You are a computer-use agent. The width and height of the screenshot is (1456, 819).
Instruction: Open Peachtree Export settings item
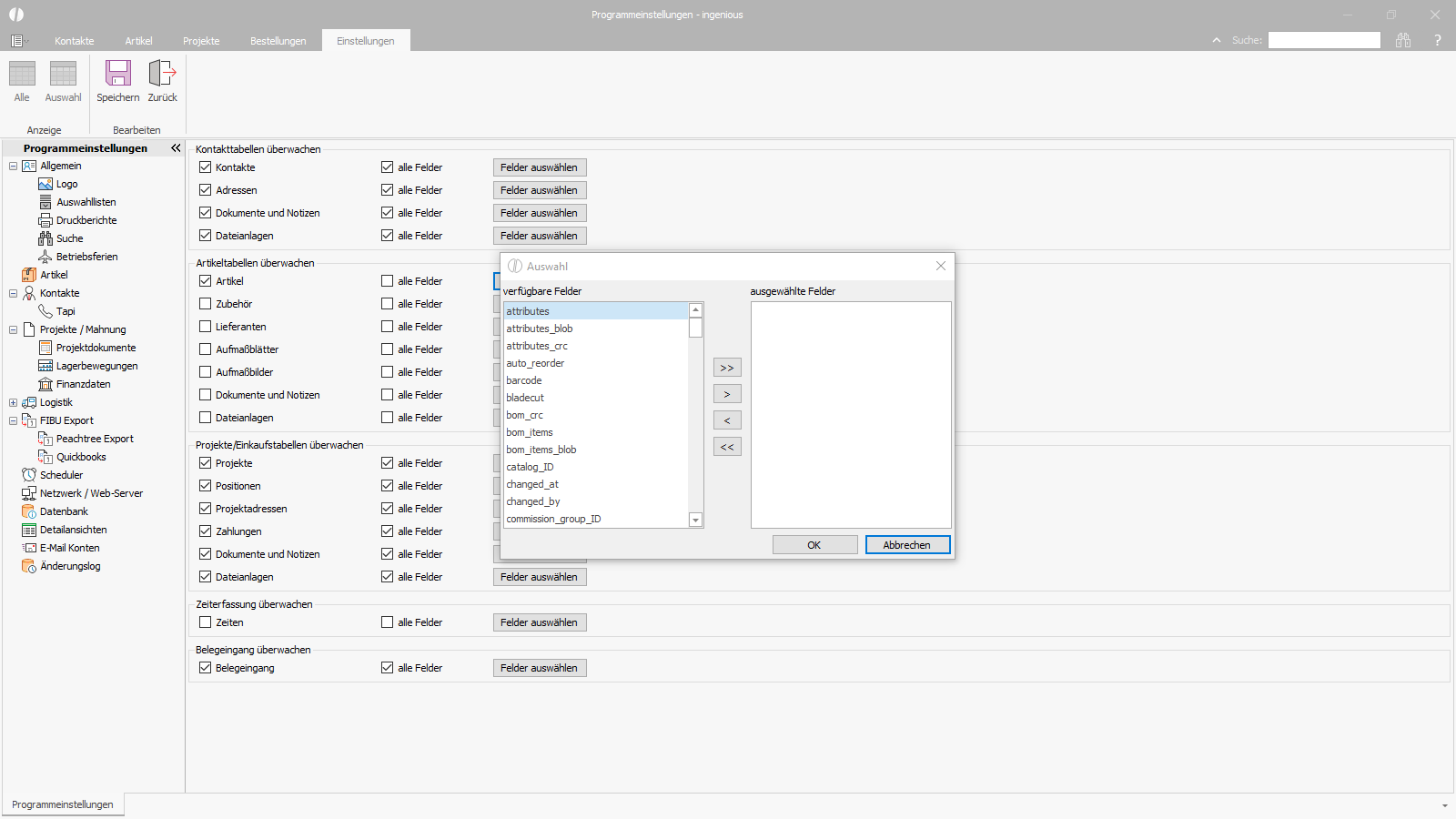coord(95,439)
